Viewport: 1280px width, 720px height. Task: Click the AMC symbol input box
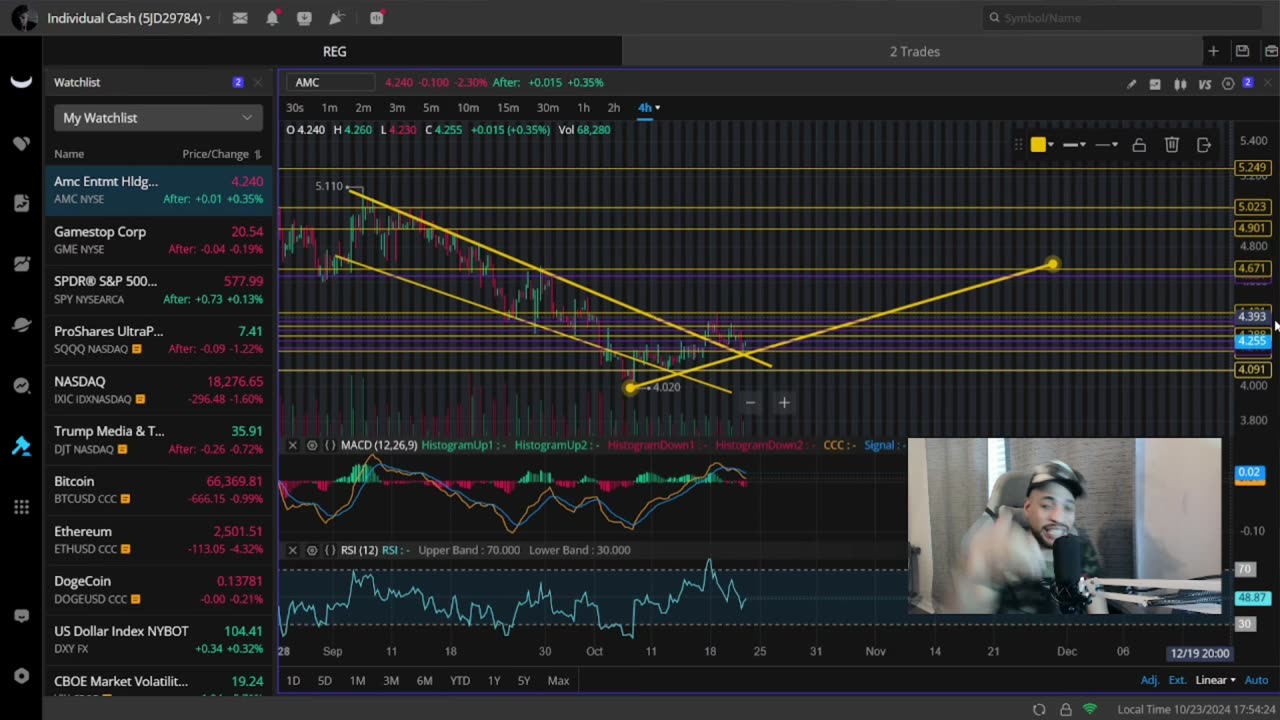pos(330,83)
